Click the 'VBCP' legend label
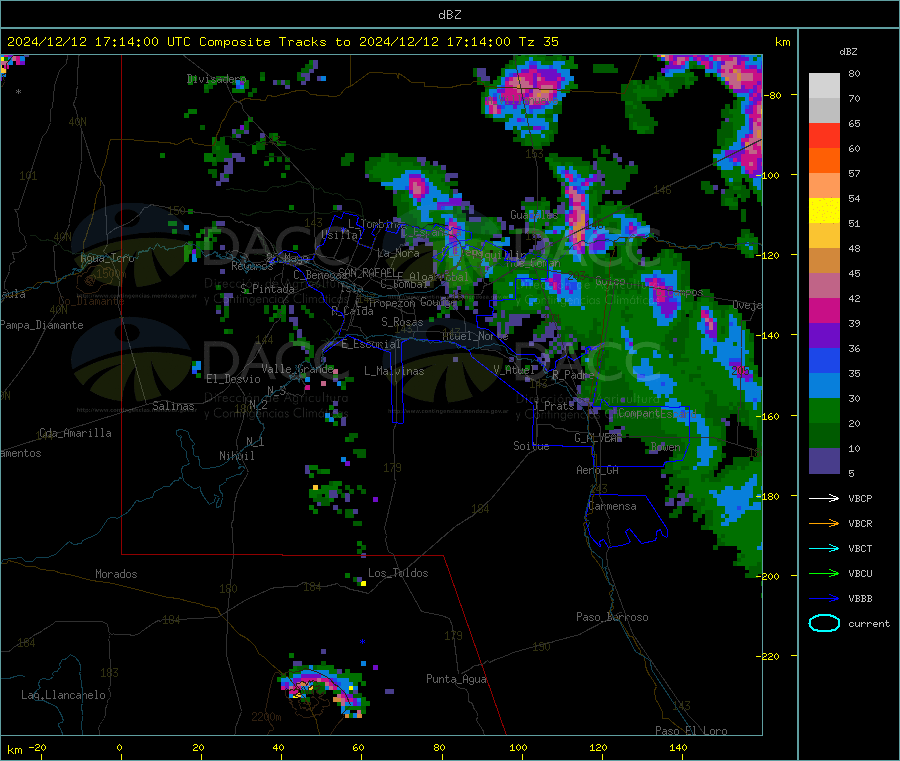The width and height of the screenshot is (900, 761). 860,498
